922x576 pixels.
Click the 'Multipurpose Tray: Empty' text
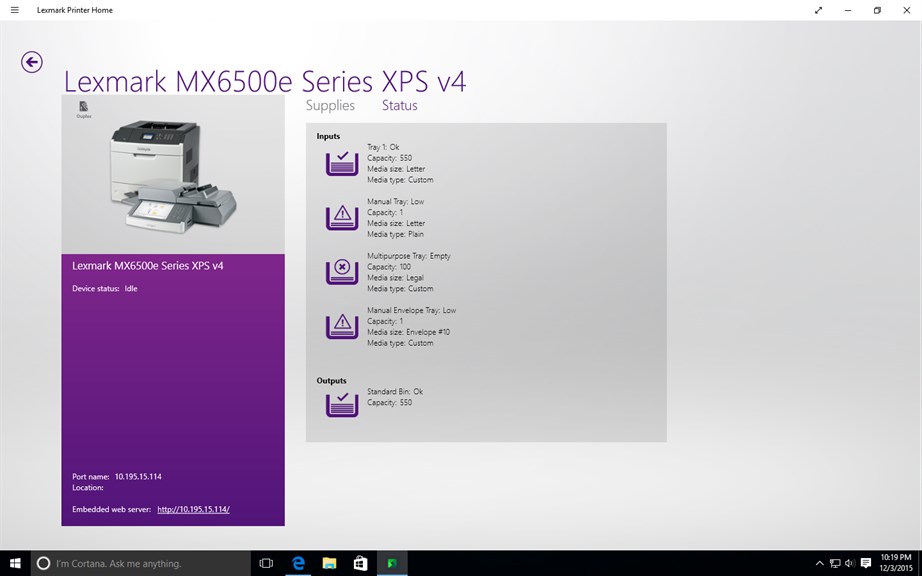pyautogui.click(x=409, y=256)
